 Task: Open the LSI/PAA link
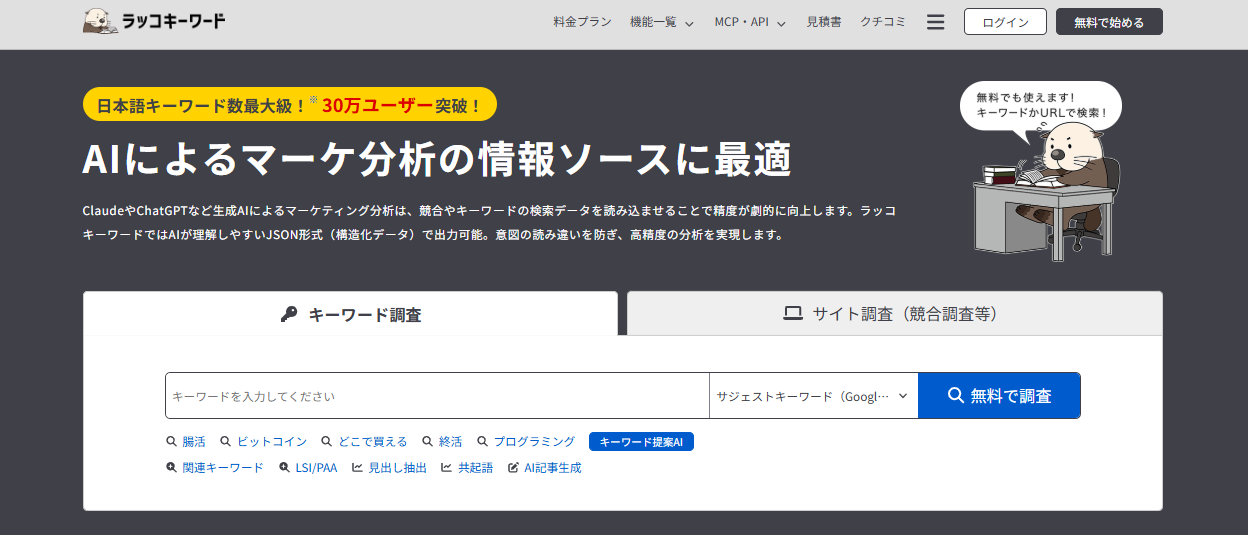tap(316, 467)
